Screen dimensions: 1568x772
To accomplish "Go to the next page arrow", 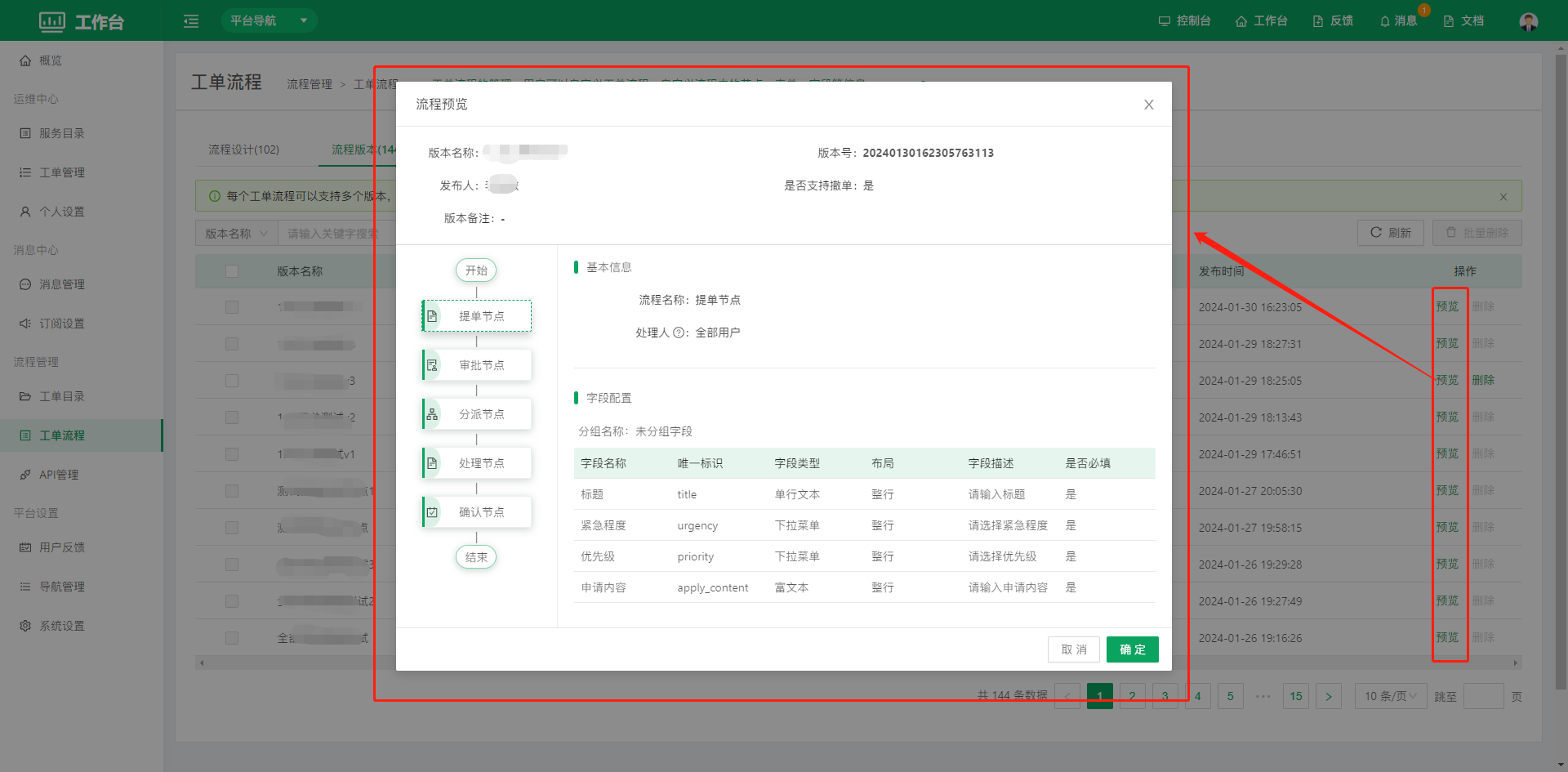I will click(1328, 696).
